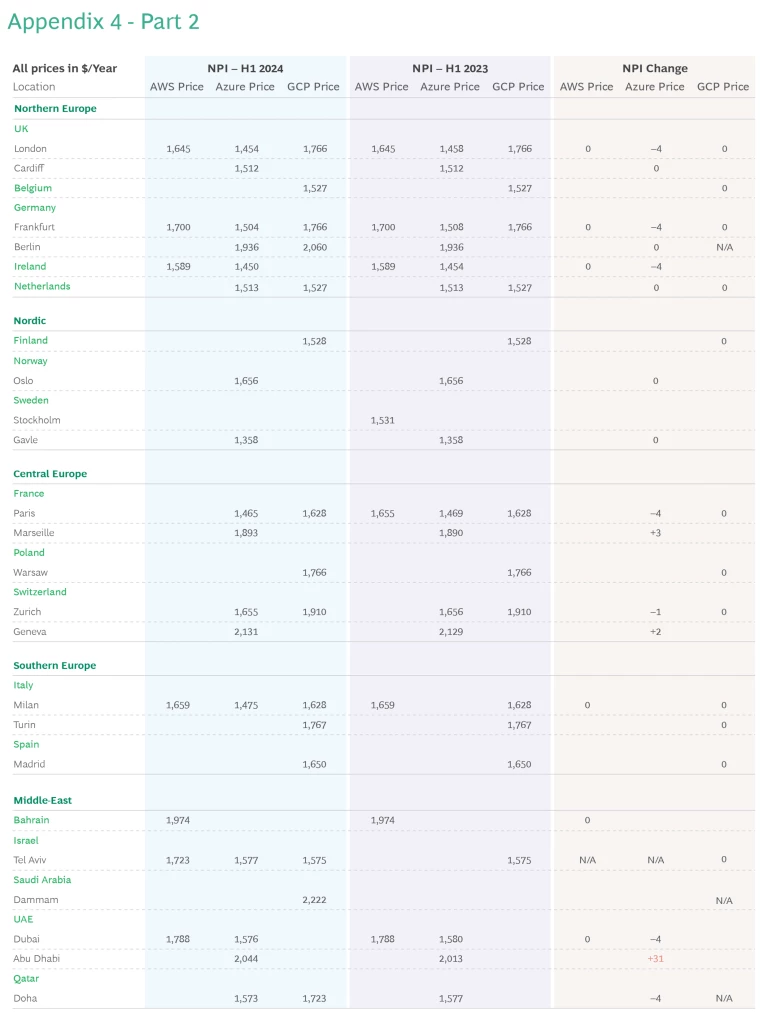Select the Frankfurt row label
This screenshot has height=1026, width=768.
click(35, 227)
